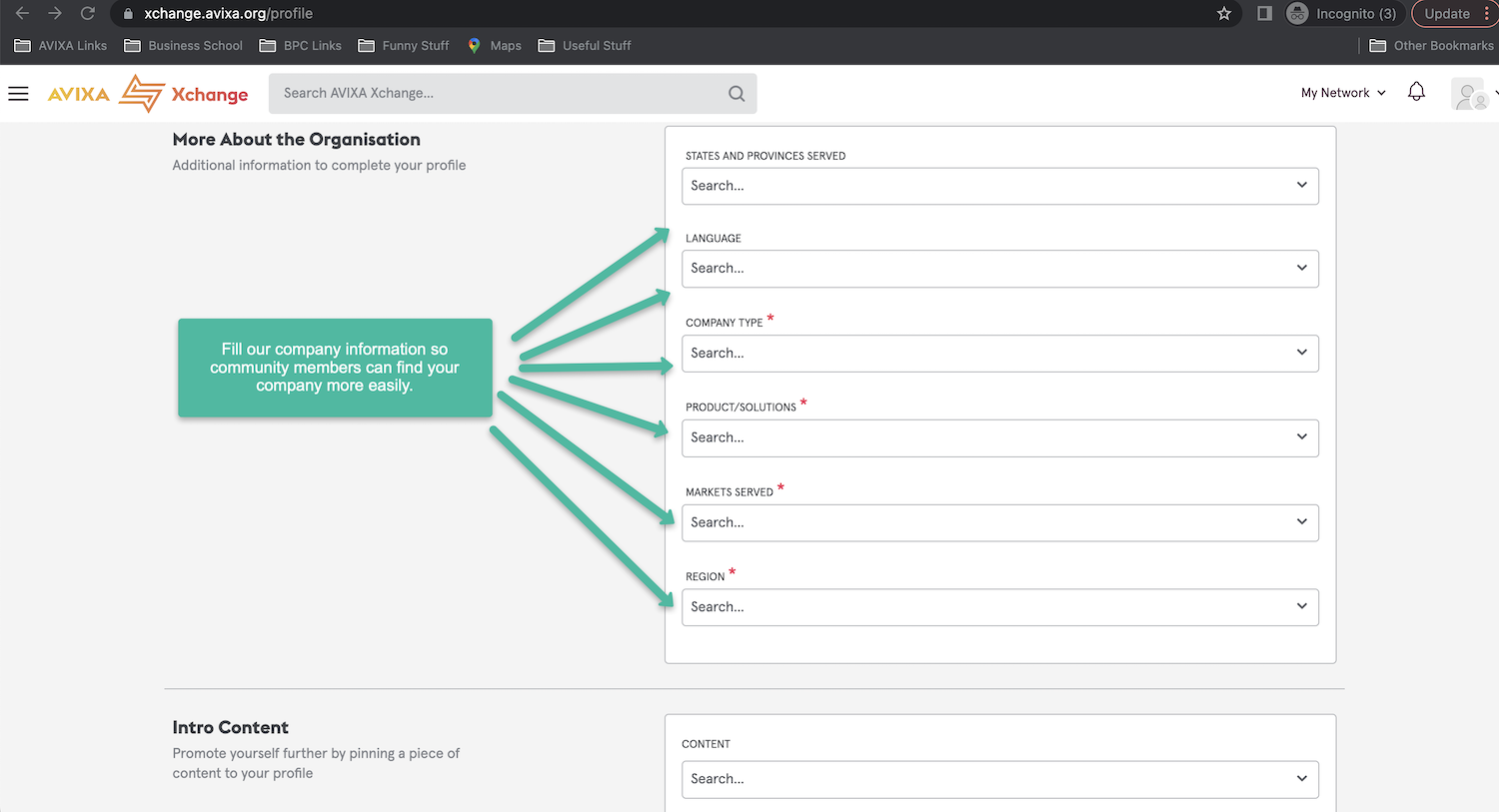This screenshot has width=1499, height=812.
Task: Click the site lock icon
Action: [128, 13]
